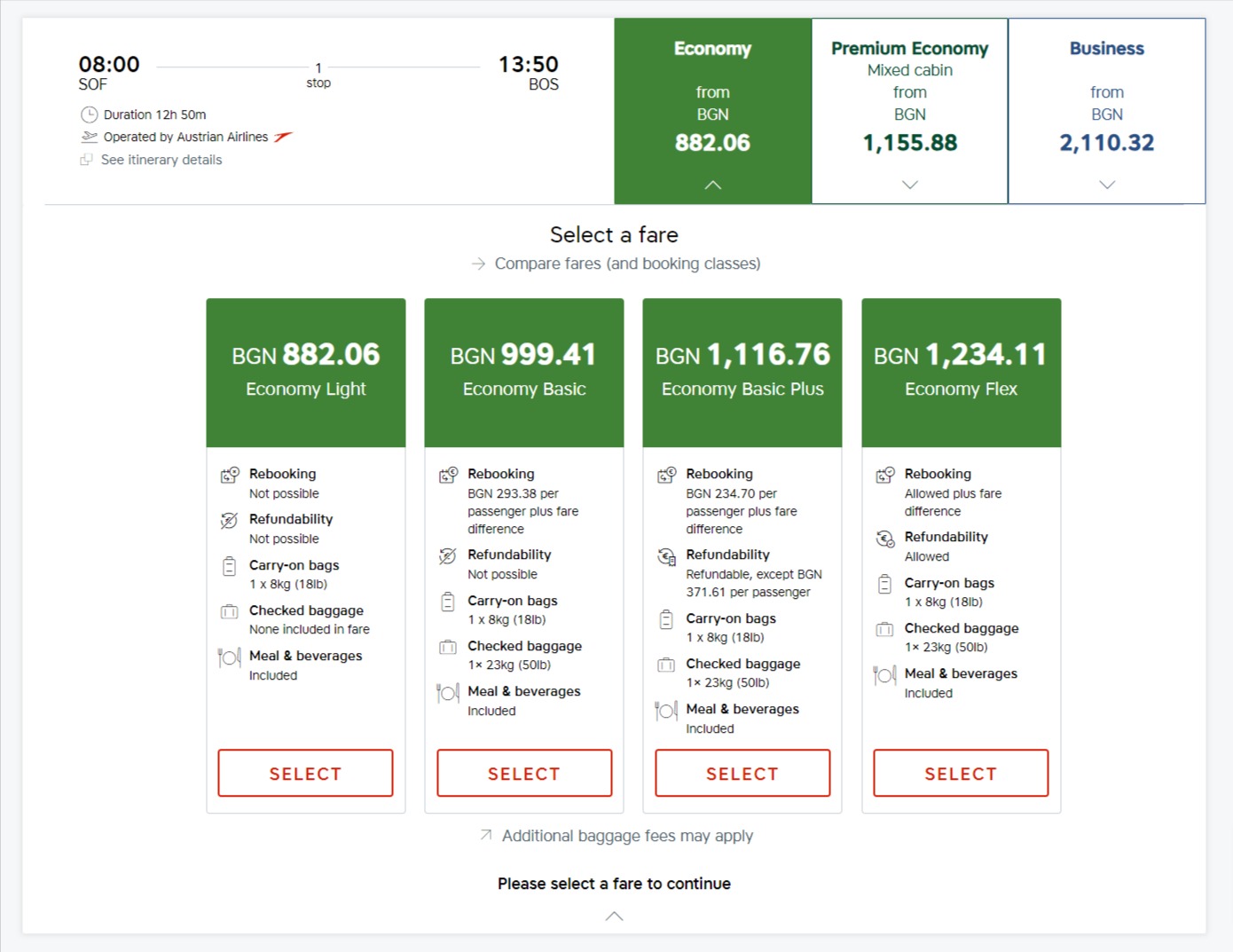Click the BGN 1,234.11 Economy Flex header
Viewport: 1233px width, 952px height.
coord(962,373)
